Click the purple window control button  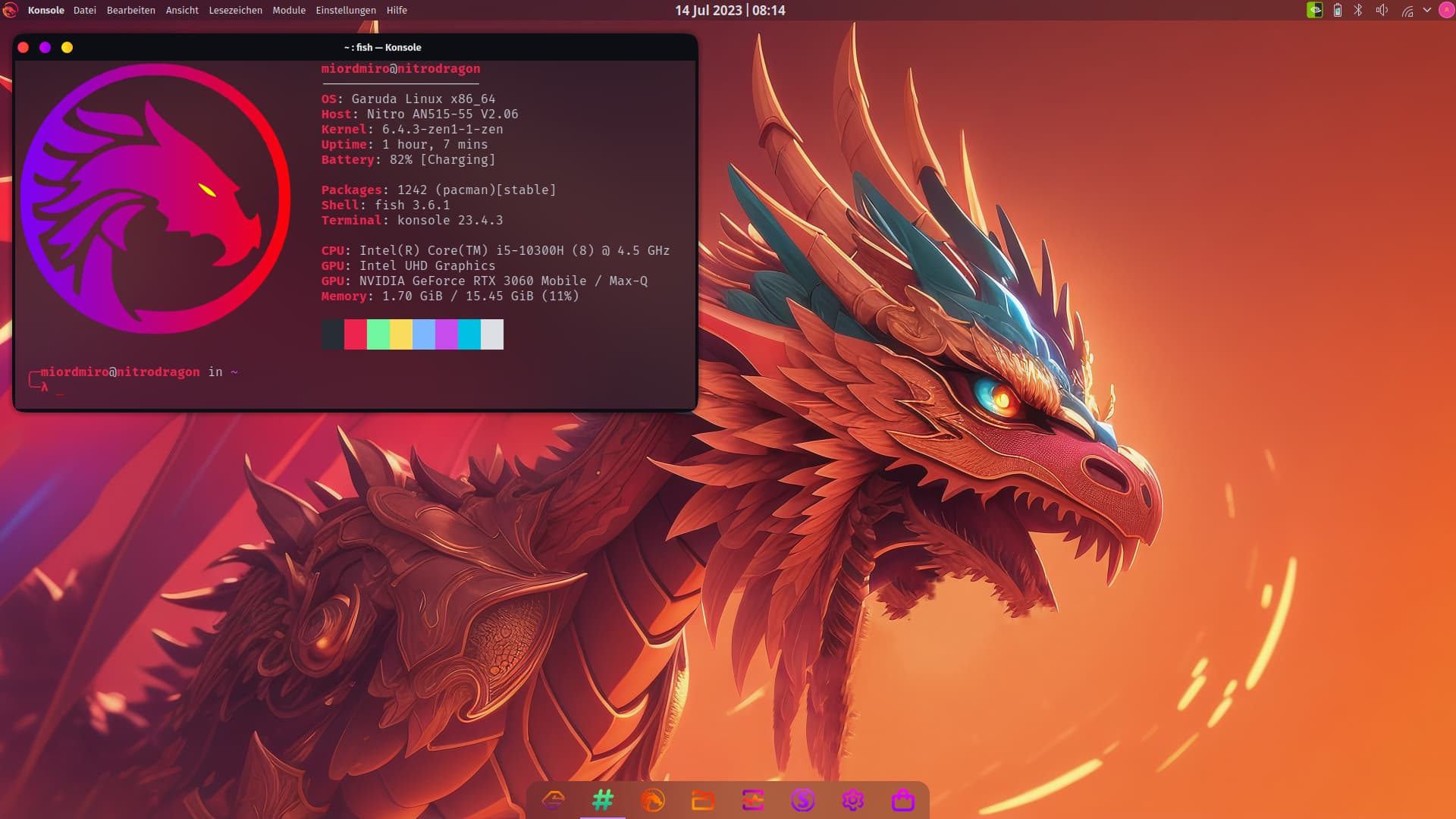45,47
